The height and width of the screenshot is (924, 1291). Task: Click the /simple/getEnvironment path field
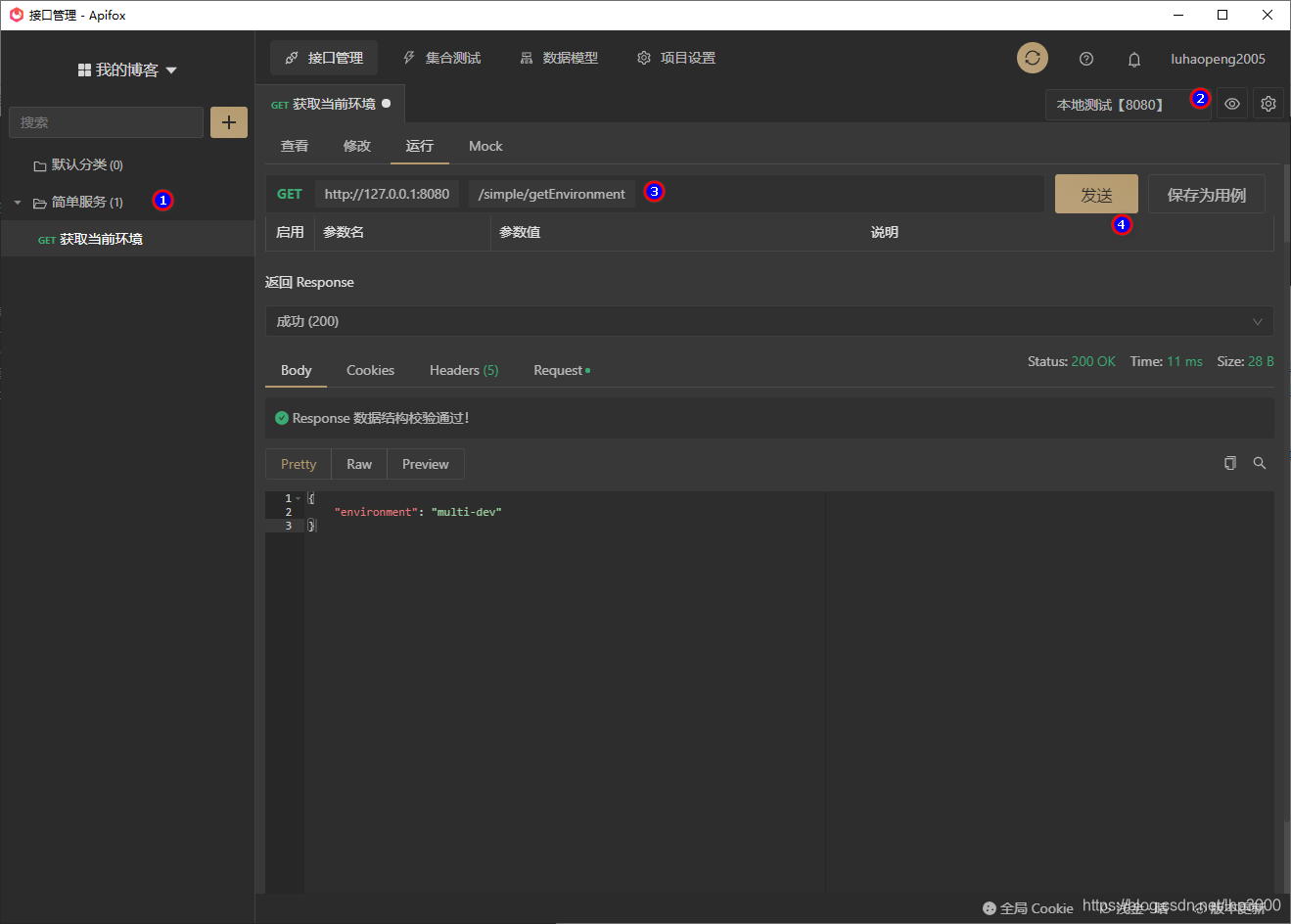(x=552, y=194)
